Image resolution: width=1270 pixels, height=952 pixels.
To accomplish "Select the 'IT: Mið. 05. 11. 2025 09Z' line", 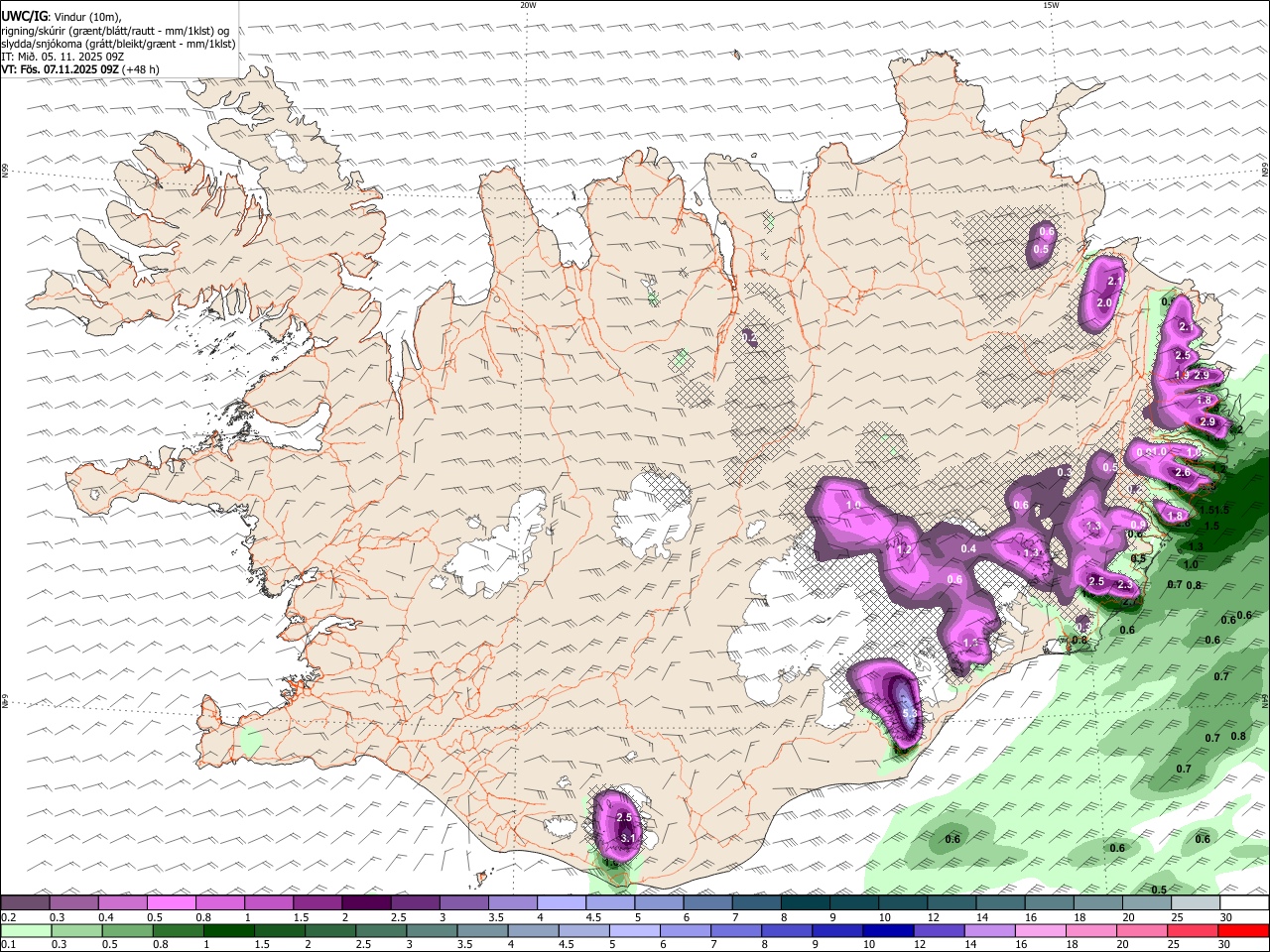I will (x=63, y=57).
